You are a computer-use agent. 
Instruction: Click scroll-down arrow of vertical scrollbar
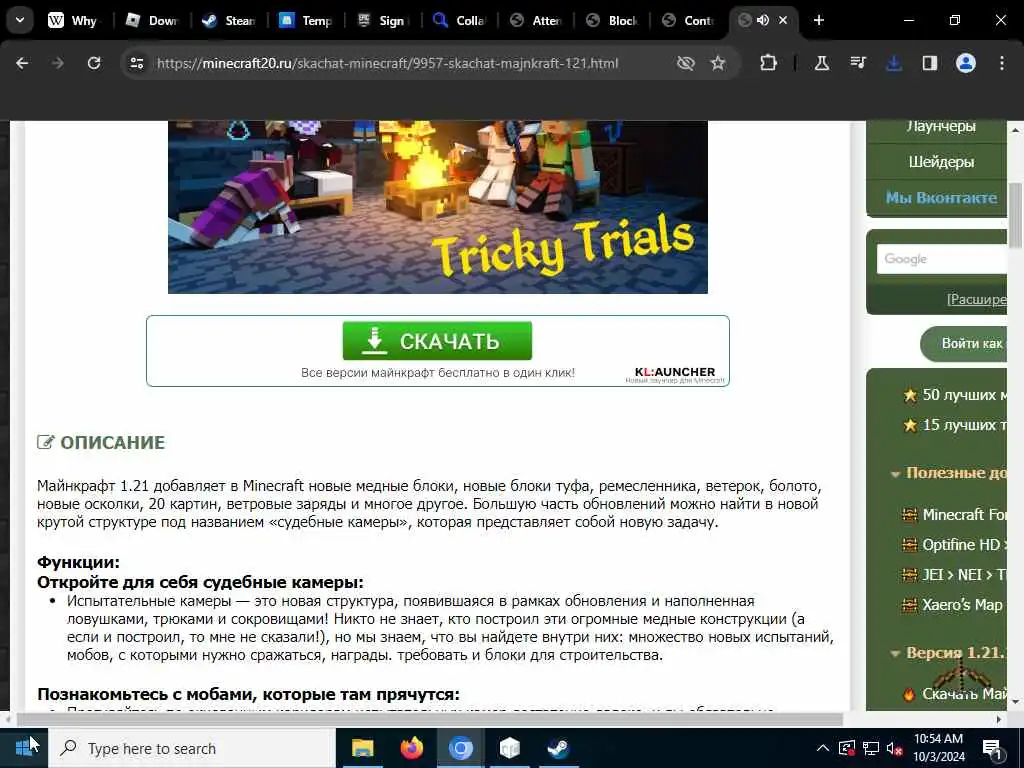click(x=1016, y=702)
